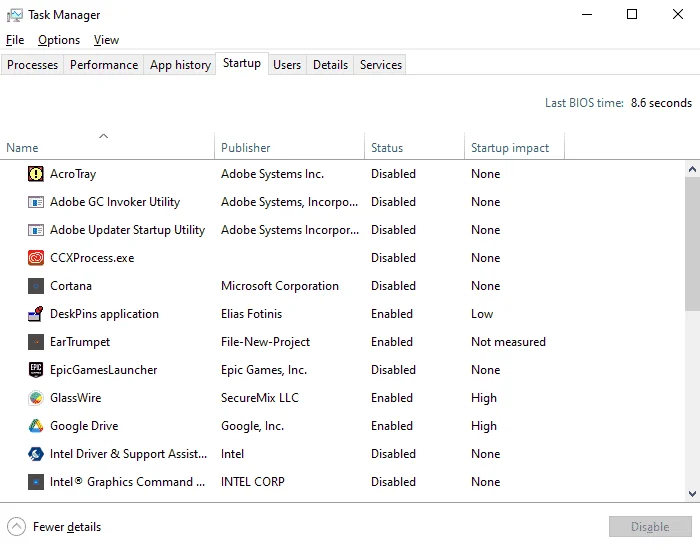Viewport: 700px width, 550px height.
Task: Sort list by Name column header
Action: [107, 146]
